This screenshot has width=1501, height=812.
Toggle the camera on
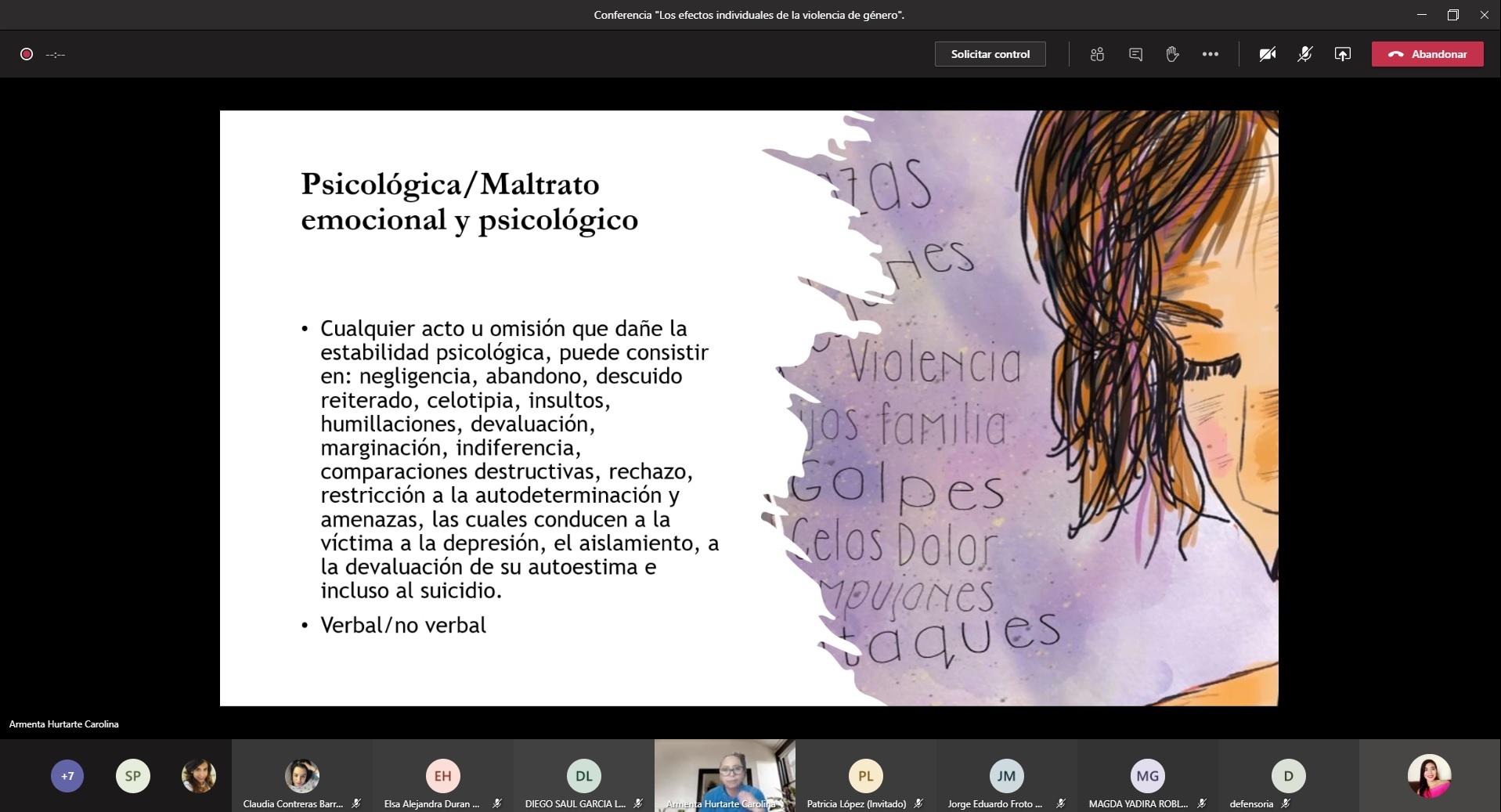(1267, 54)
